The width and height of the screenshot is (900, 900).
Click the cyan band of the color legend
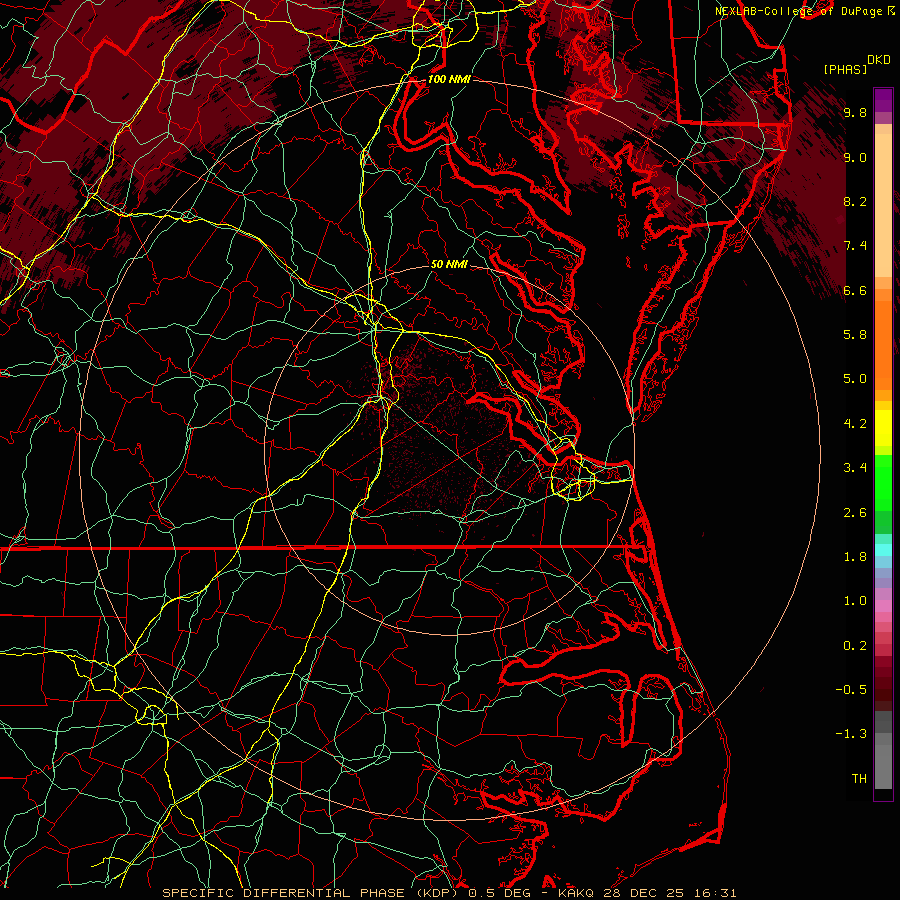(883, 550)
